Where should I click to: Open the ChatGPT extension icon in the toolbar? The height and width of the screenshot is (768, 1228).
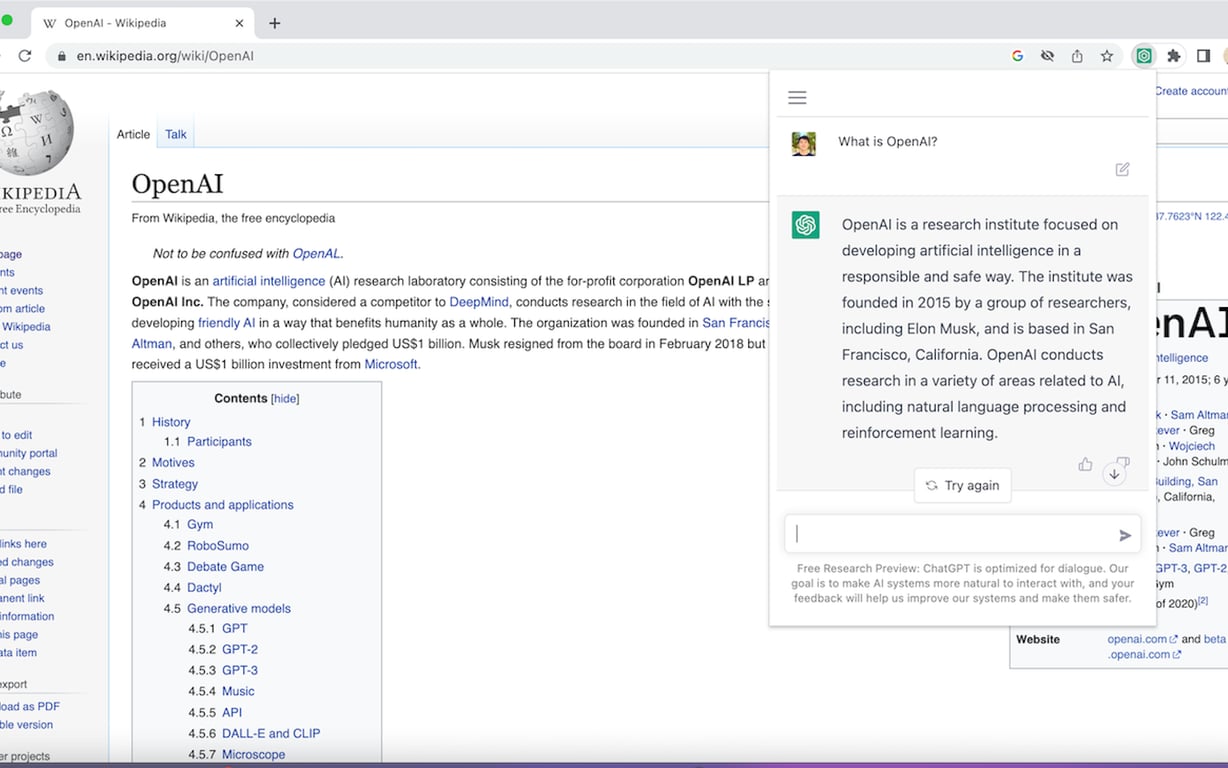pos(1143,56)
